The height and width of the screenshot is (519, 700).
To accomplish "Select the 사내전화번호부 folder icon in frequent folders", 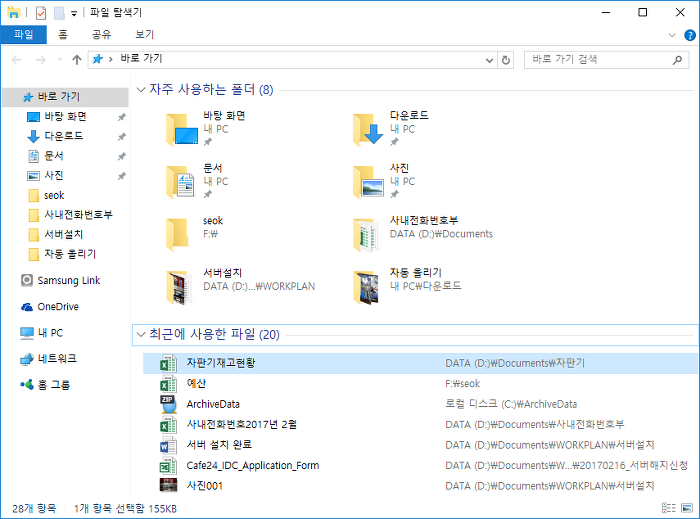I will [x=366, y=234].
